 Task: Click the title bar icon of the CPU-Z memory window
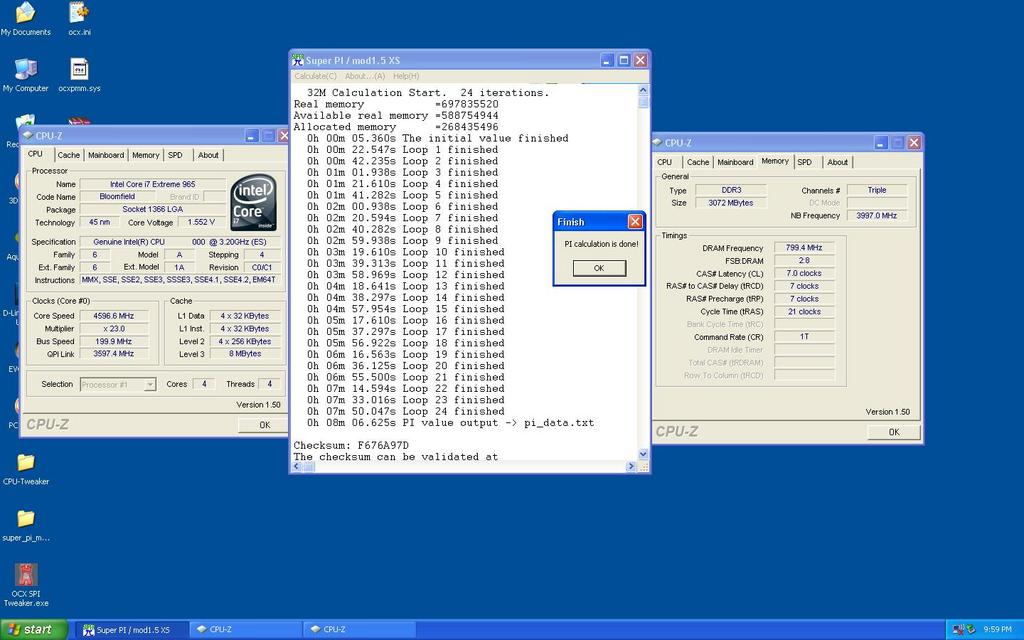pos(657,142)
